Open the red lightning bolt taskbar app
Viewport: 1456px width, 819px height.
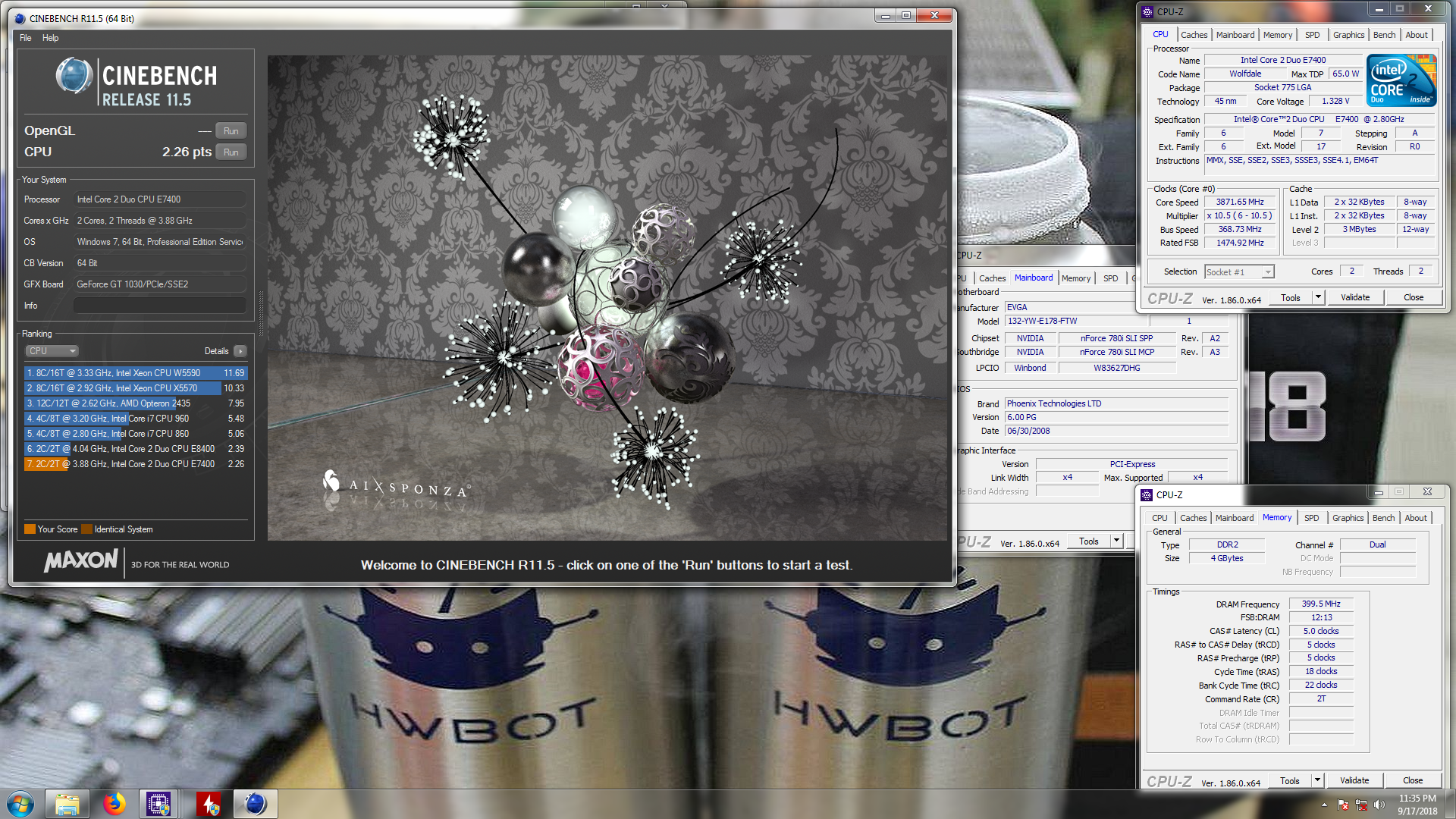tap(208, 804)
